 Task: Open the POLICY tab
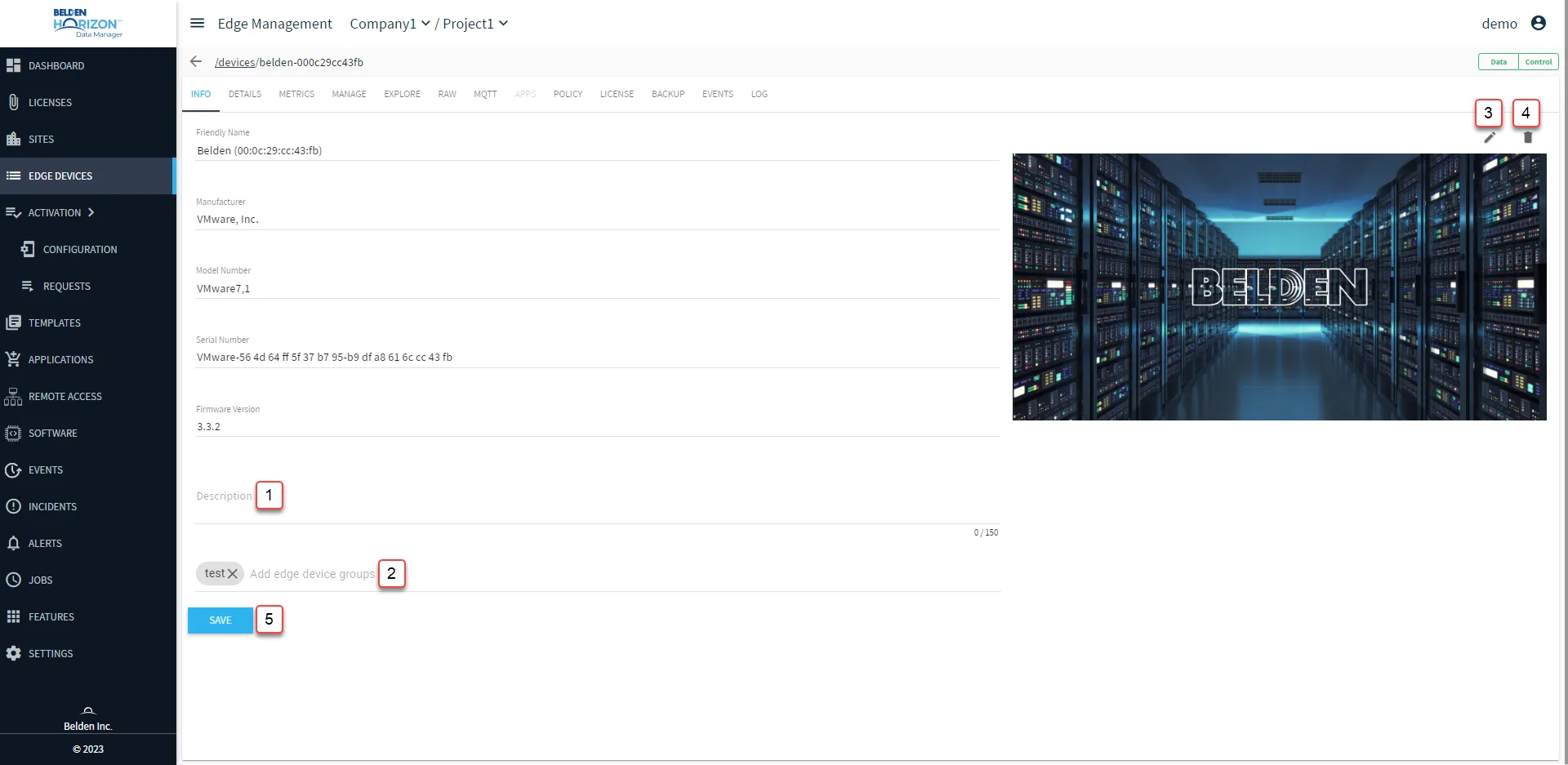point(568,94)
